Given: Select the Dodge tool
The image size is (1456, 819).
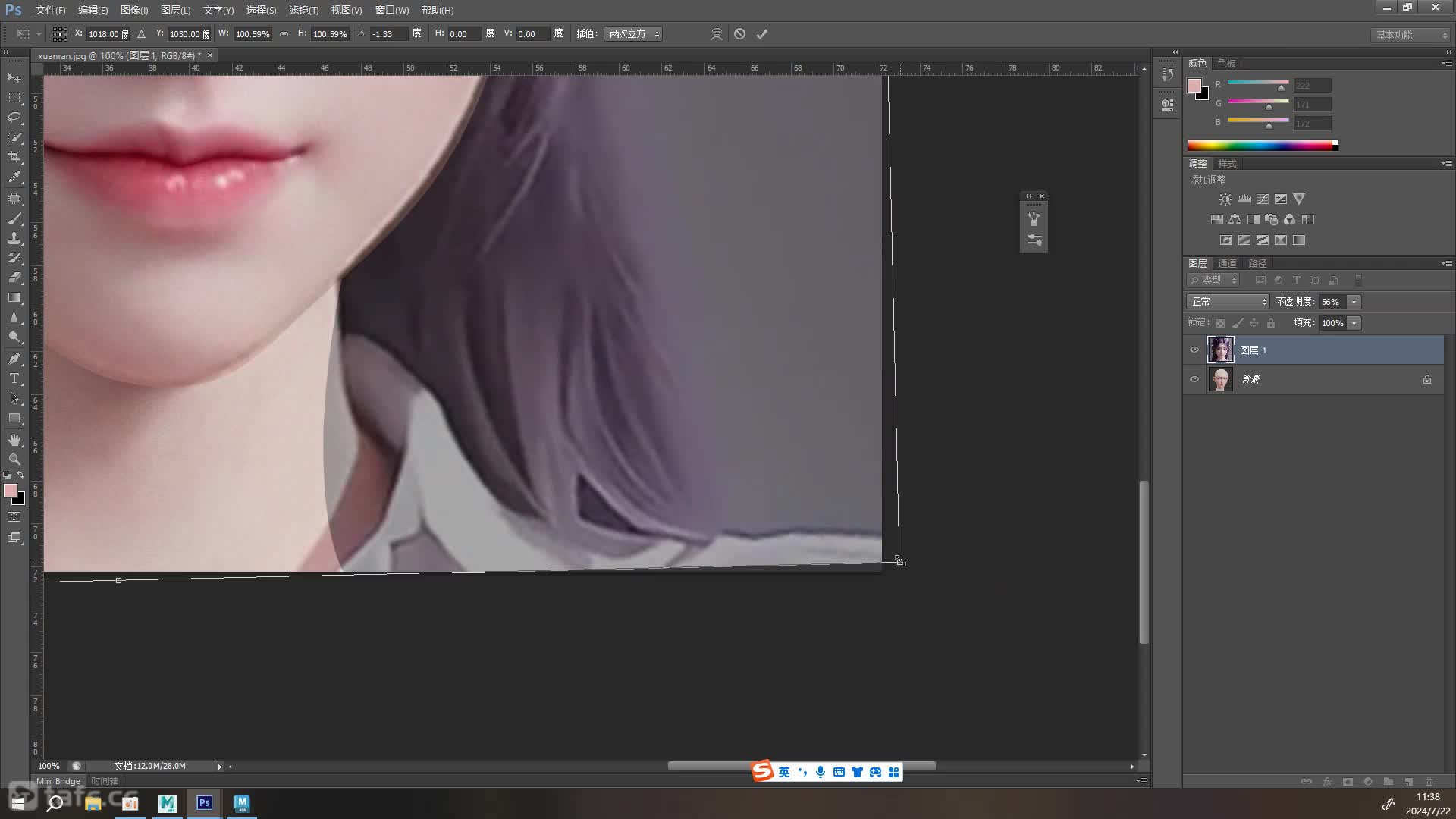Looking at the screenshot, I should point(14,337).
